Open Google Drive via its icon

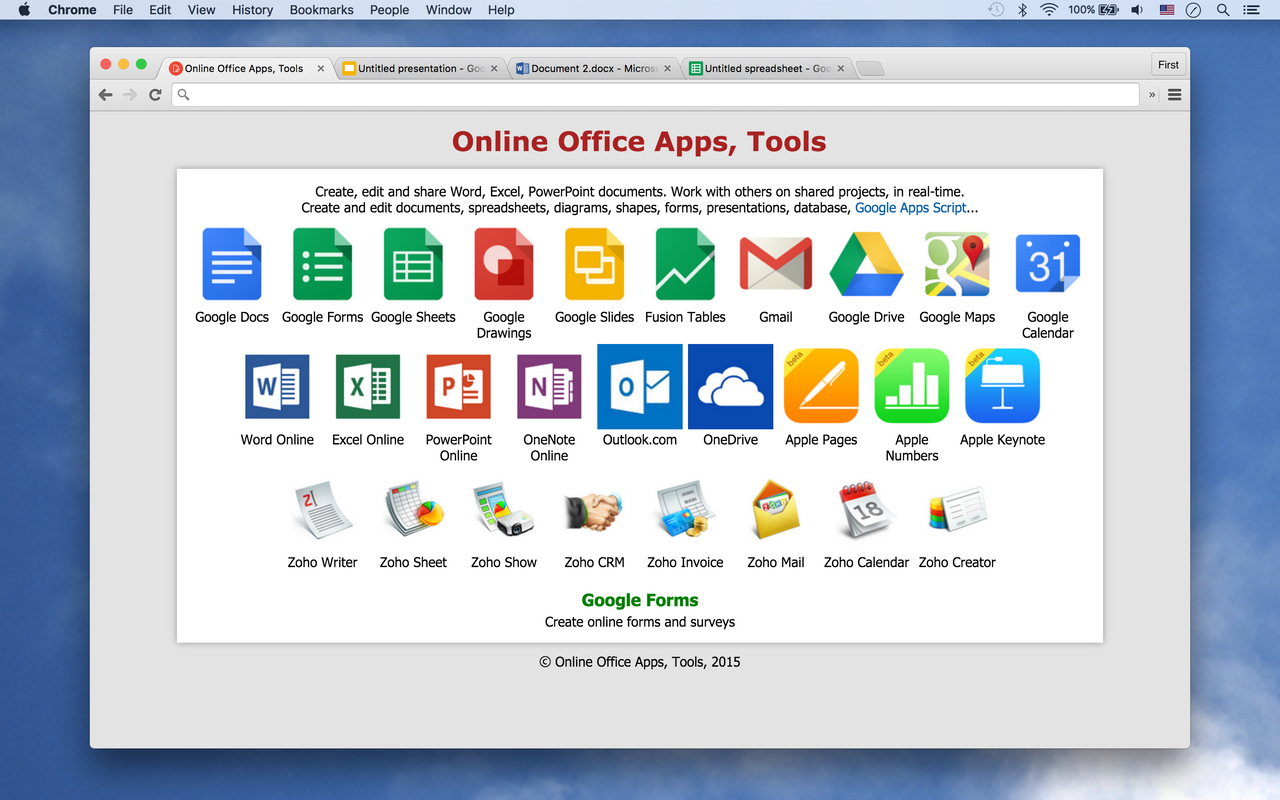[866, 263]
